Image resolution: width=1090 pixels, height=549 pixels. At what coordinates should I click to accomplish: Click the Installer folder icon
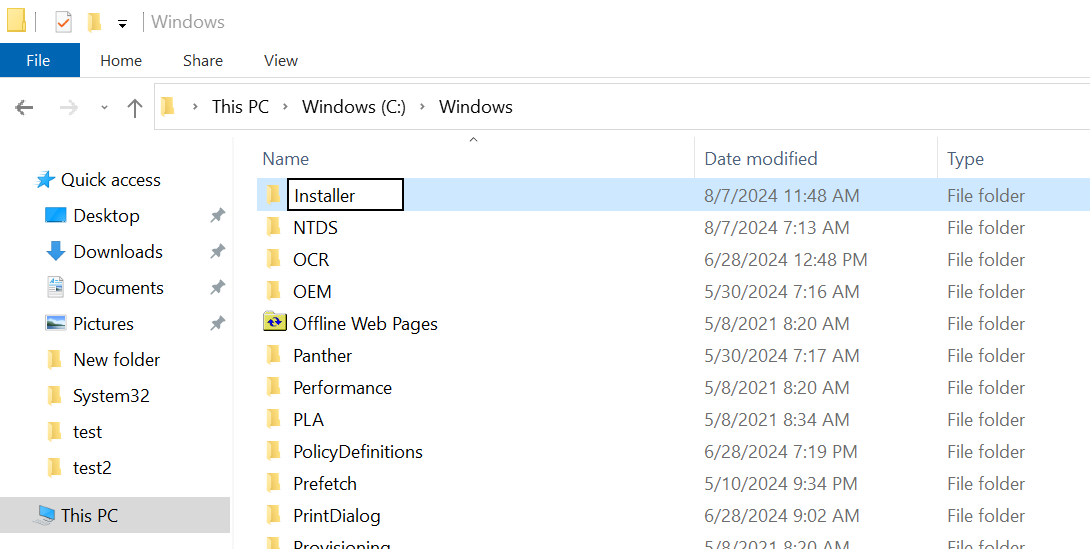[x=274, y=194]
